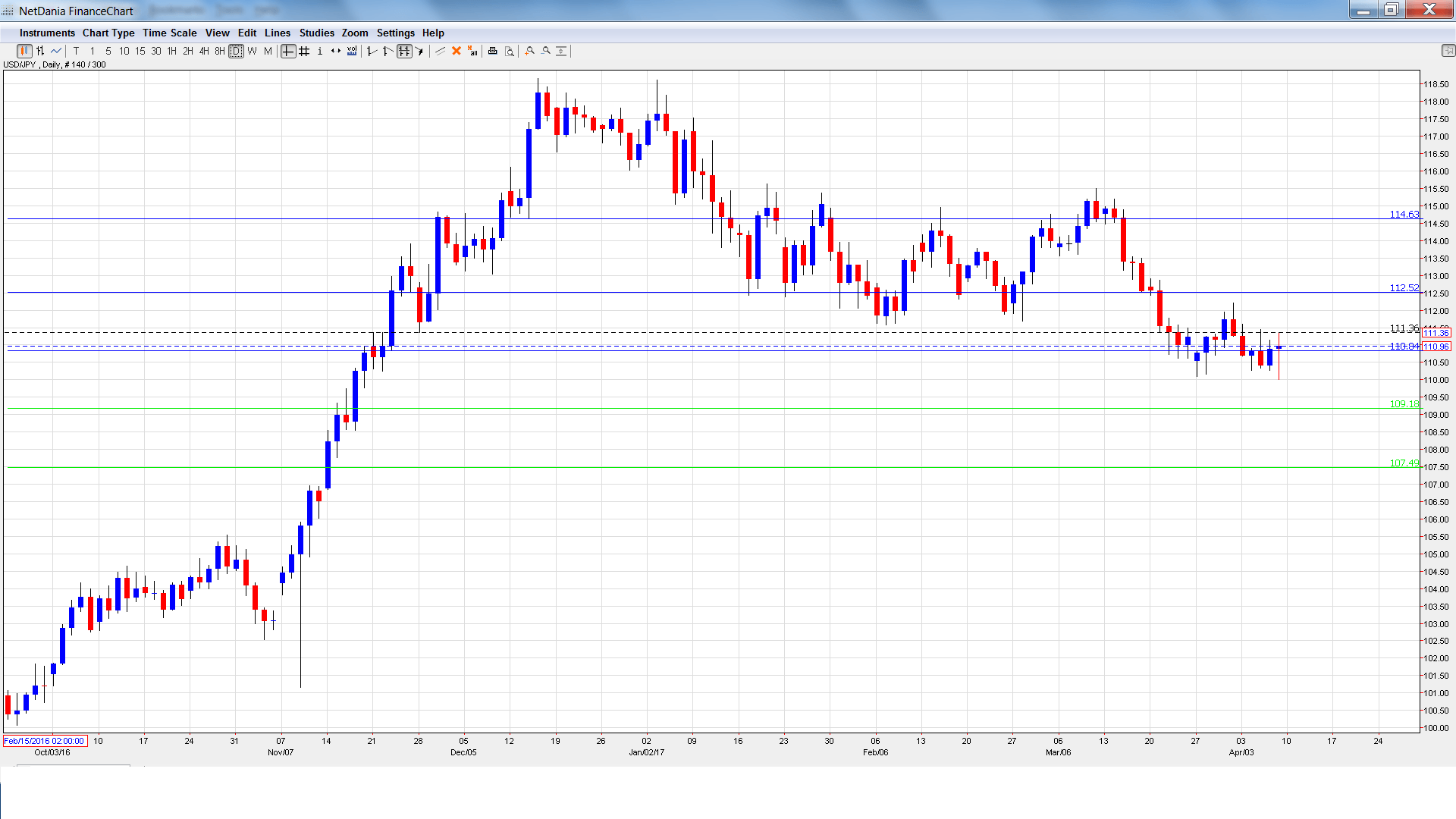This screenshot has width=1456, height=819.
Task: Toggle crosshair cursor tool
Action: 288,51
